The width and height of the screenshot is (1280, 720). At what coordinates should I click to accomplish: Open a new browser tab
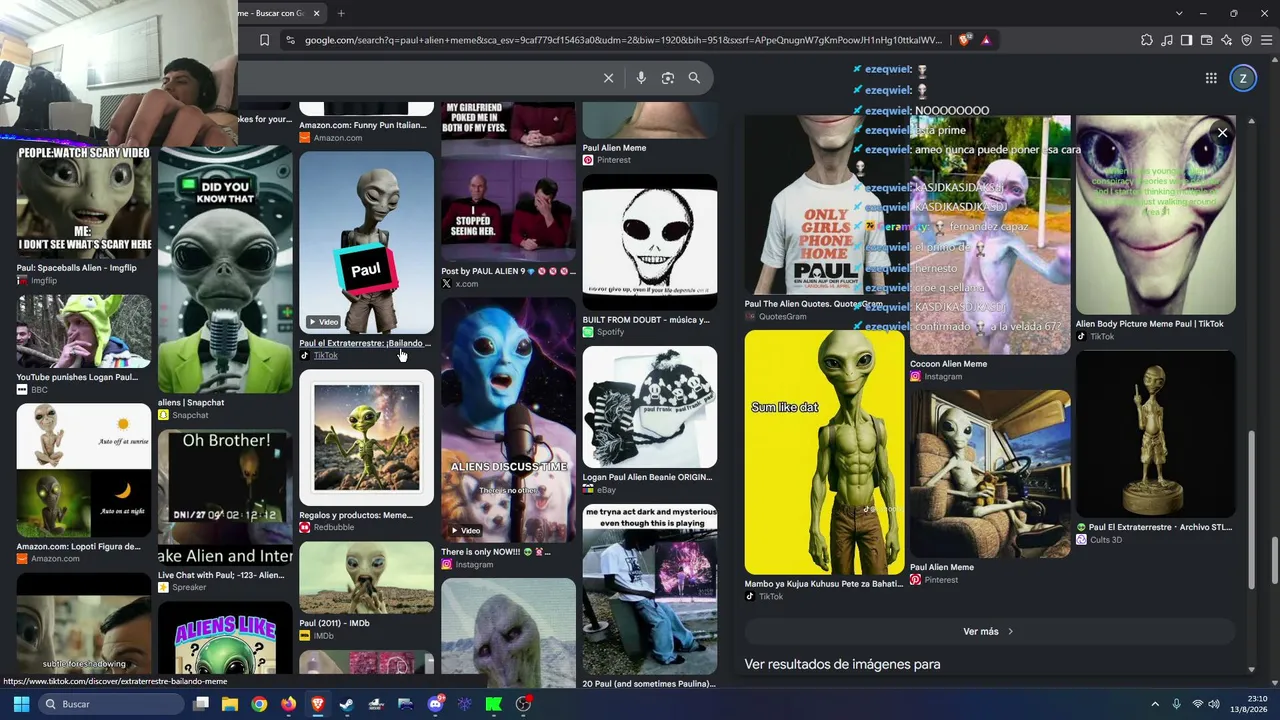tap(341, 13)
